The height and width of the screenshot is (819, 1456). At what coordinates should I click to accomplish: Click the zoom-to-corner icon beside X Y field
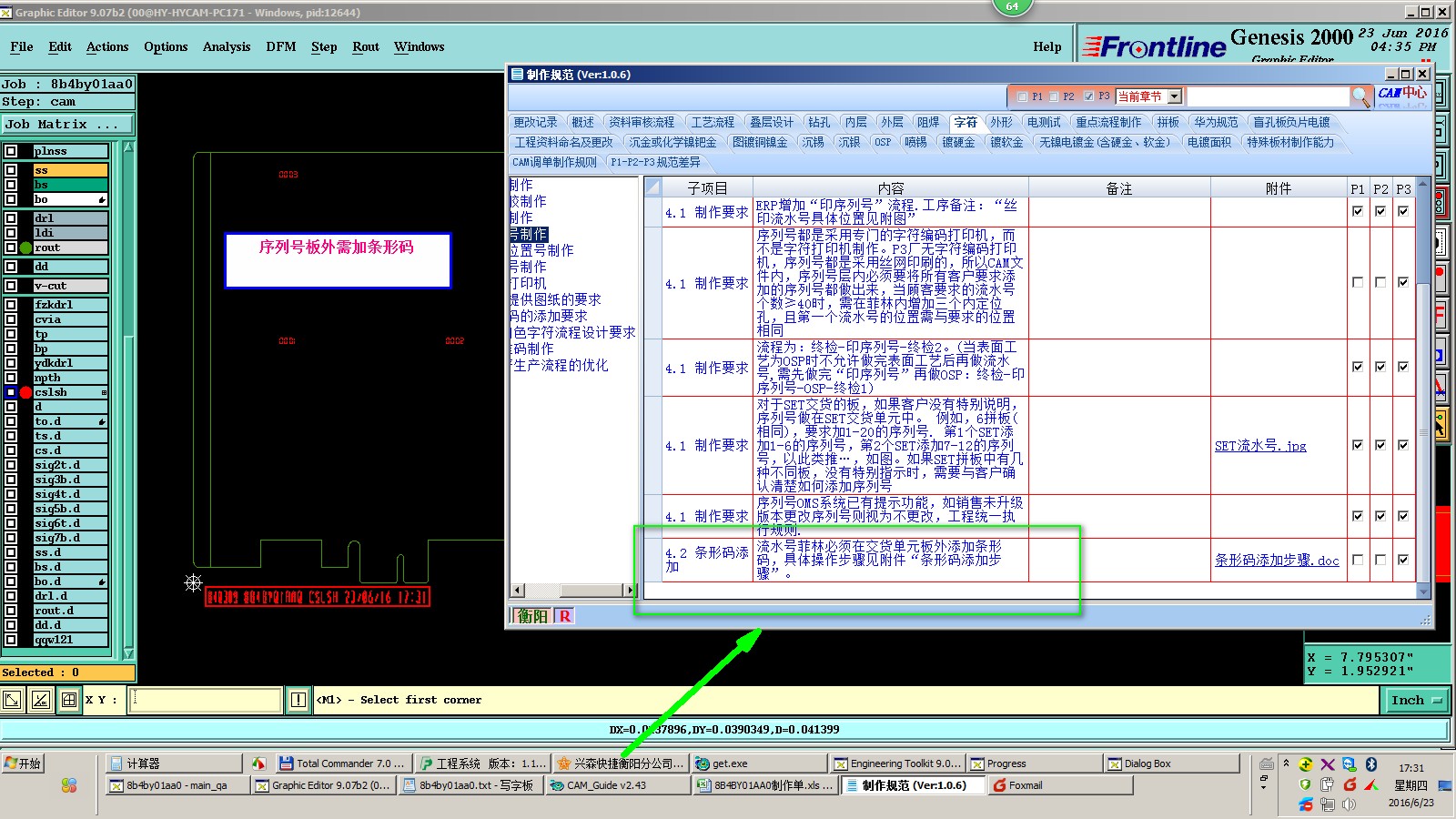pos(12,700)
